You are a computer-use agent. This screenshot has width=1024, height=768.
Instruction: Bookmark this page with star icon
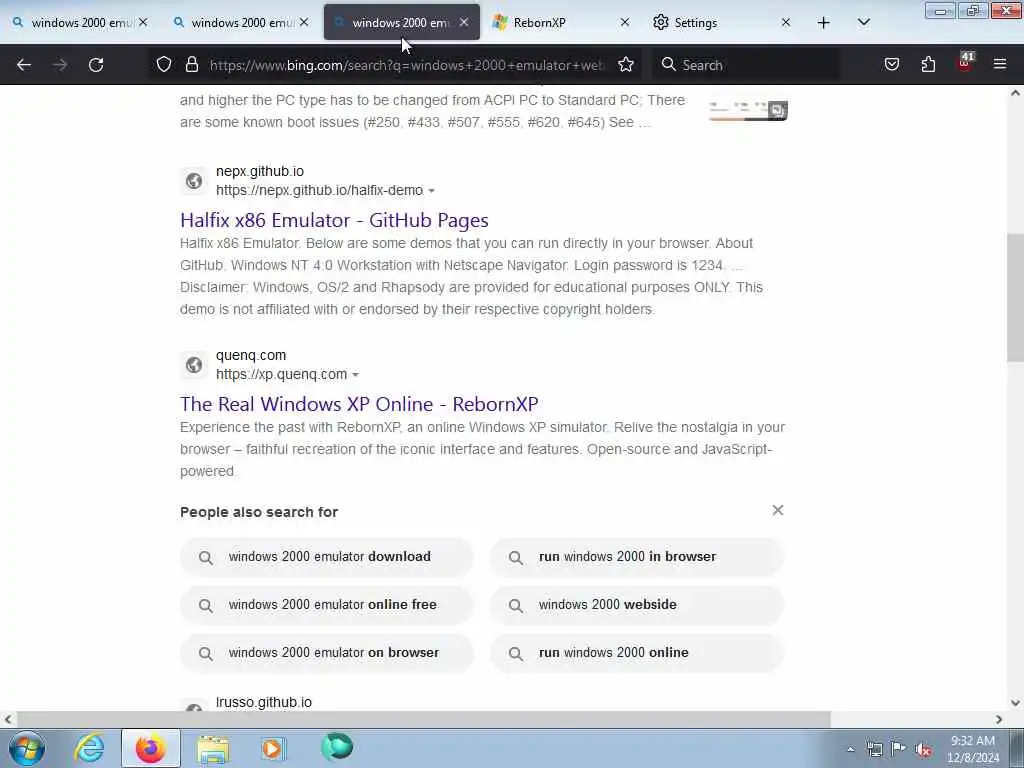click(626, 64)
